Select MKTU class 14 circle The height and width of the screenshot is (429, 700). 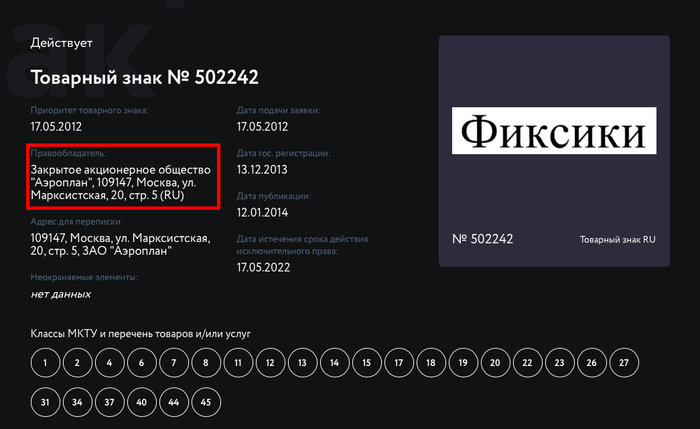[x=334, y=362]
